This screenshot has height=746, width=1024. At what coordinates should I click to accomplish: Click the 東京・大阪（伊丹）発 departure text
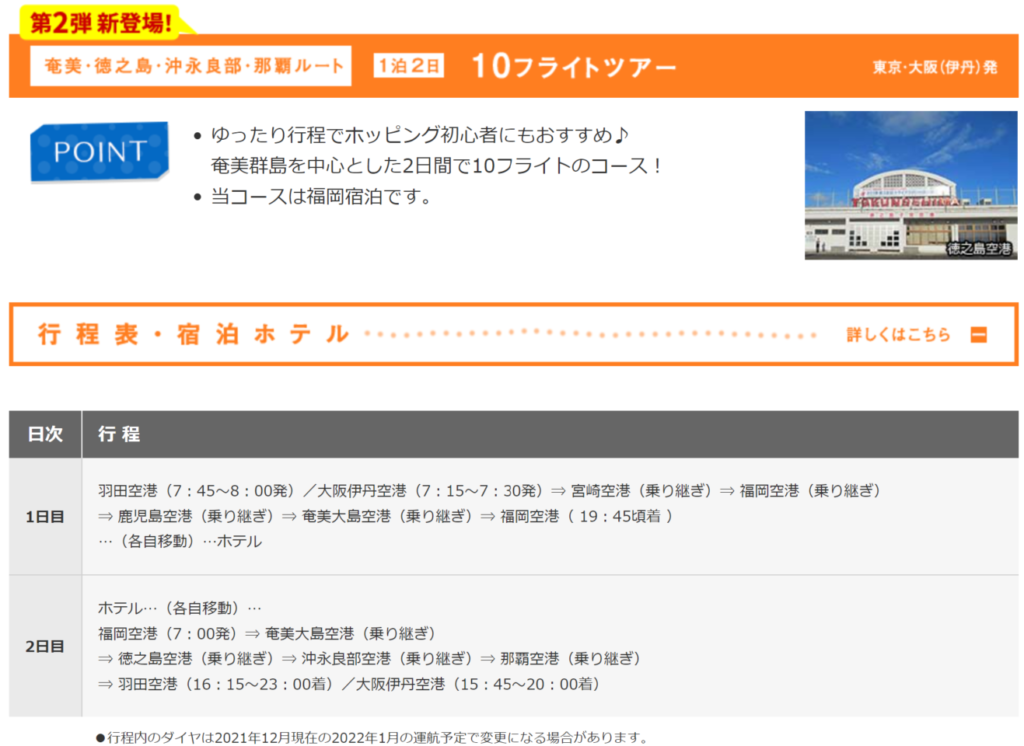coord(934,67)
